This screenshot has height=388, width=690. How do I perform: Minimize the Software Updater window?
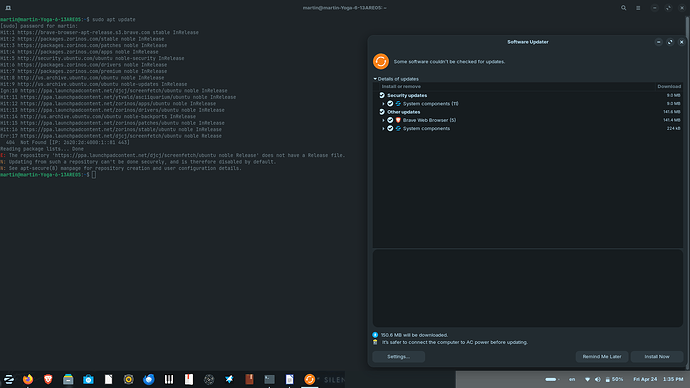click(658, 42)
